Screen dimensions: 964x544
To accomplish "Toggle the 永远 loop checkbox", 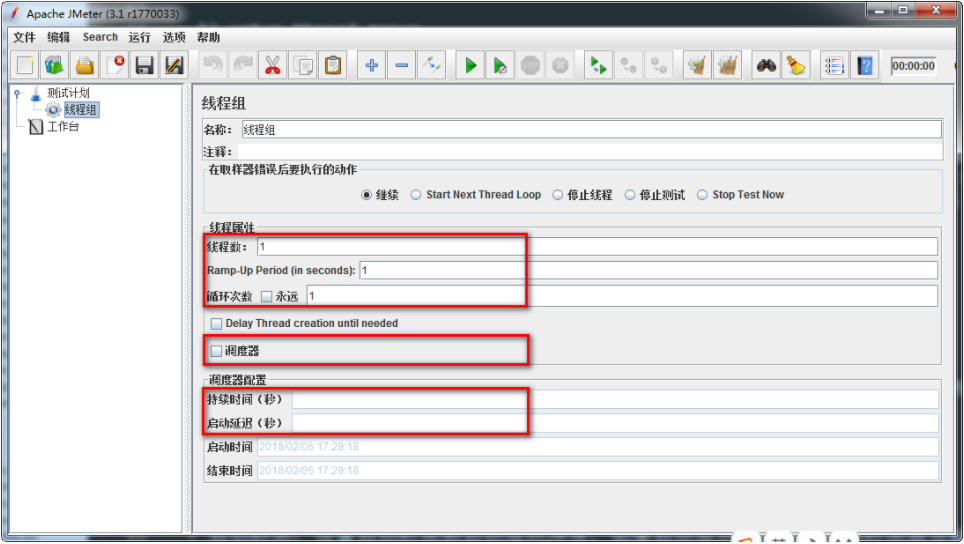I will 266,296.
